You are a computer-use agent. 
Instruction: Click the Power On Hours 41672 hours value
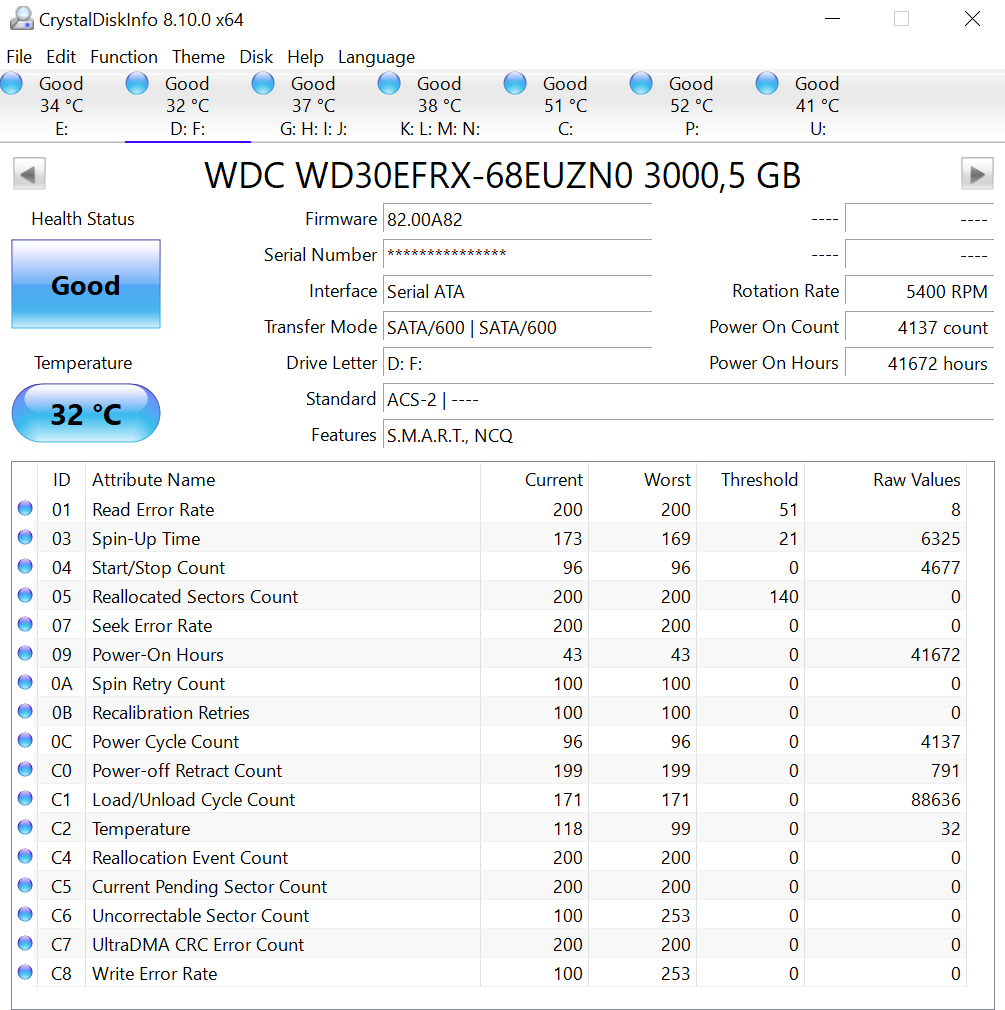(x=919, y=364)
